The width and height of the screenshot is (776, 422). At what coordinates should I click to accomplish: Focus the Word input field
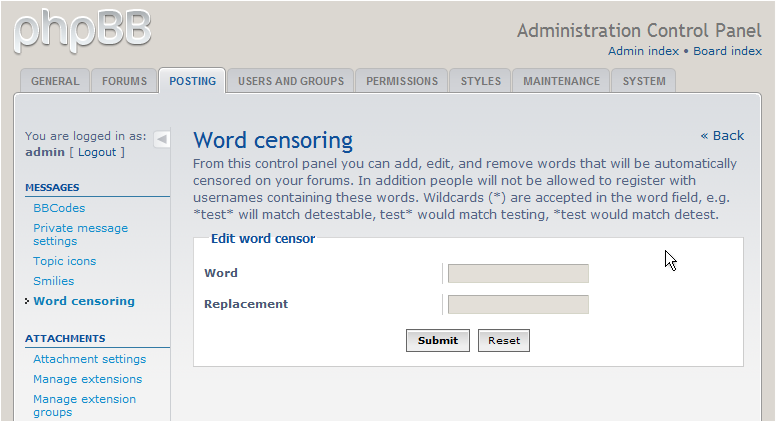(518, 274)
